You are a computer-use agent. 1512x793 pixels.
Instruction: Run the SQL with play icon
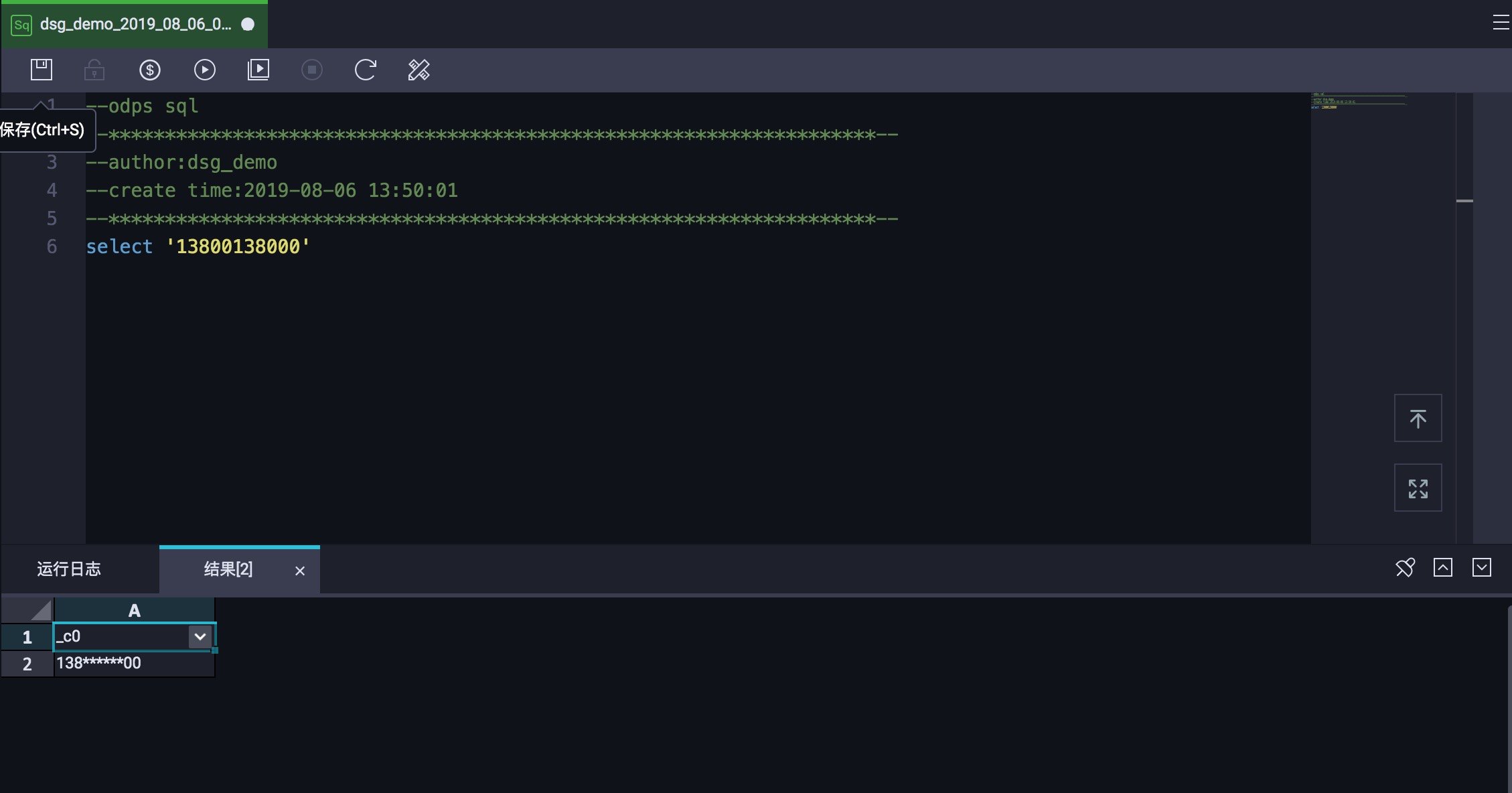click(x=204, y=70)
